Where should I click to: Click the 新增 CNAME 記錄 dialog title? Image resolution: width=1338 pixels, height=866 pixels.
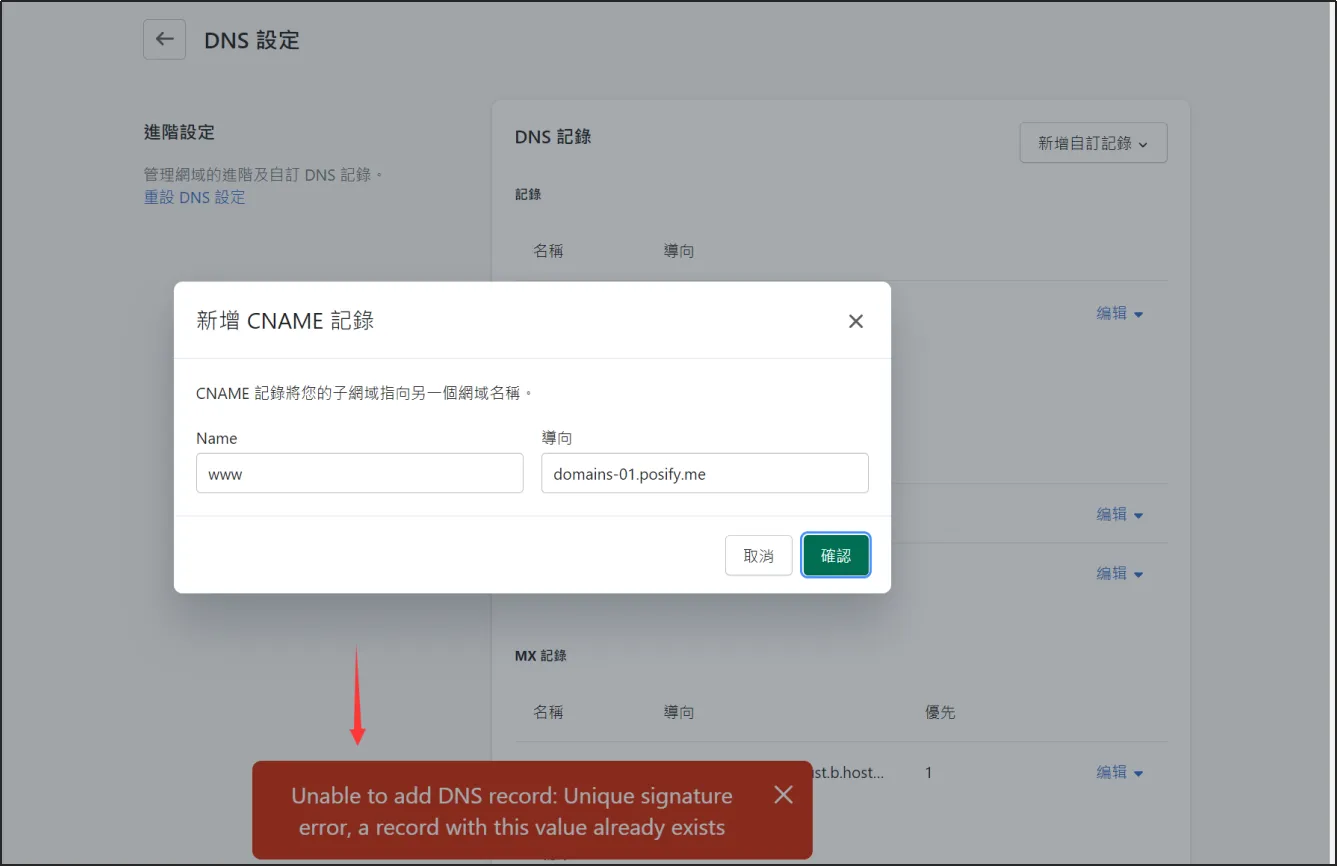(285, 320)
